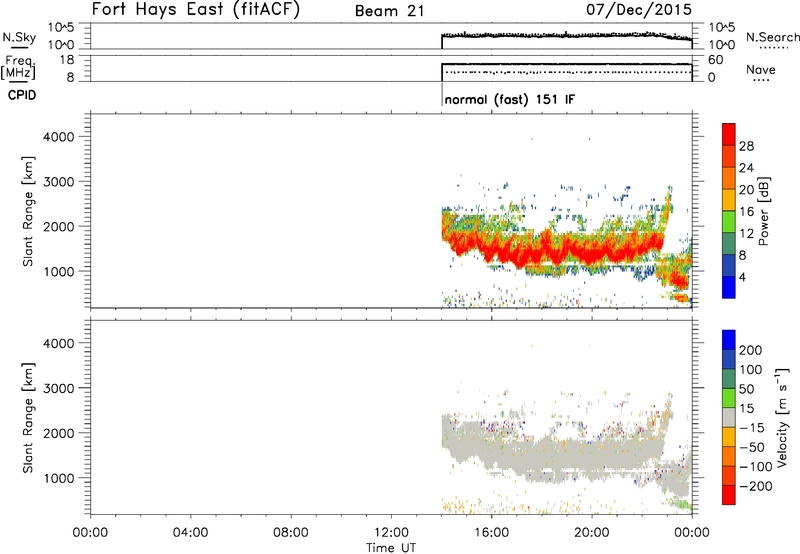Click the 'Beam 21' label

point(389,11)
